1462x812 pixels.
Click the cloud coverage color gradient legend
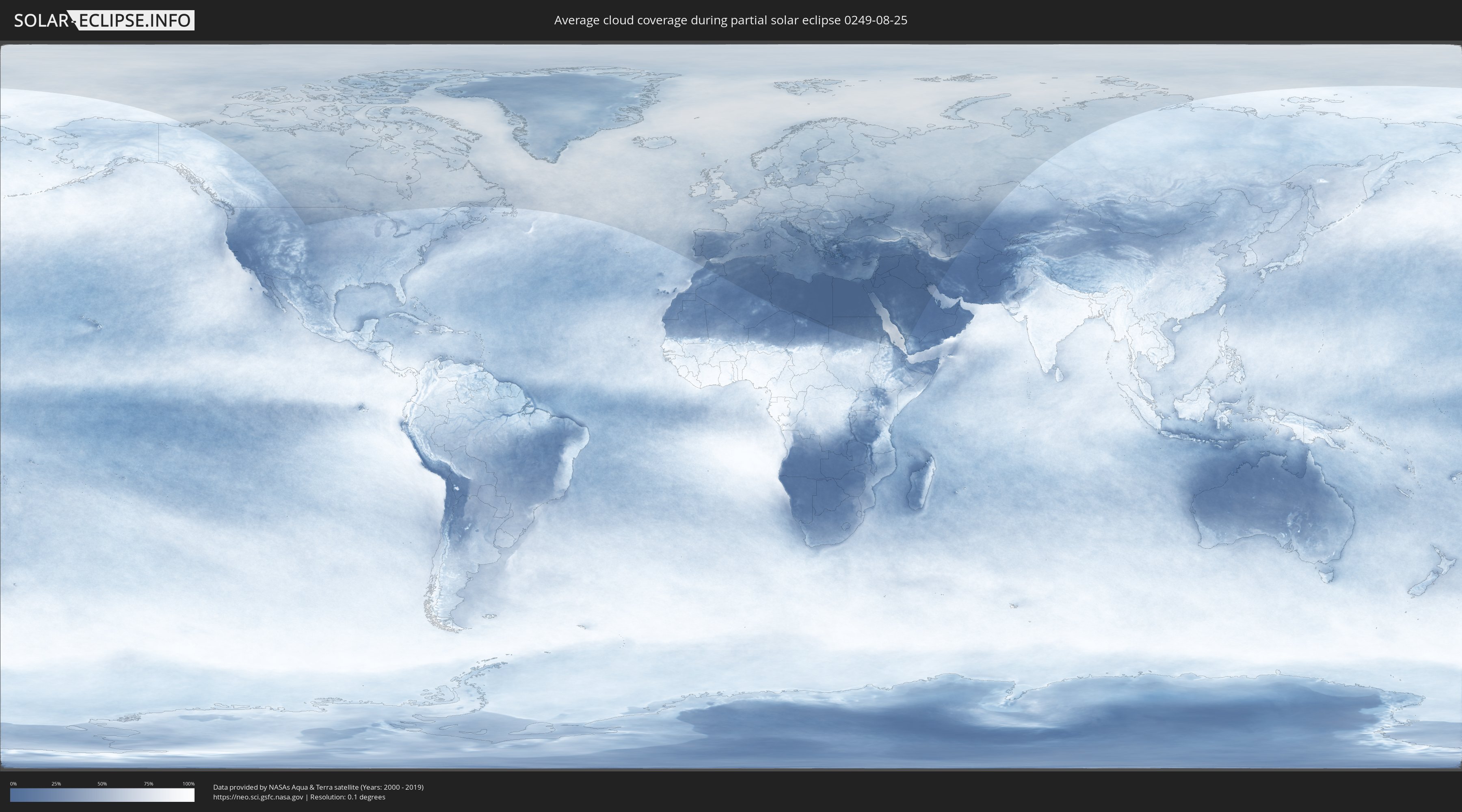coord(102,795)
